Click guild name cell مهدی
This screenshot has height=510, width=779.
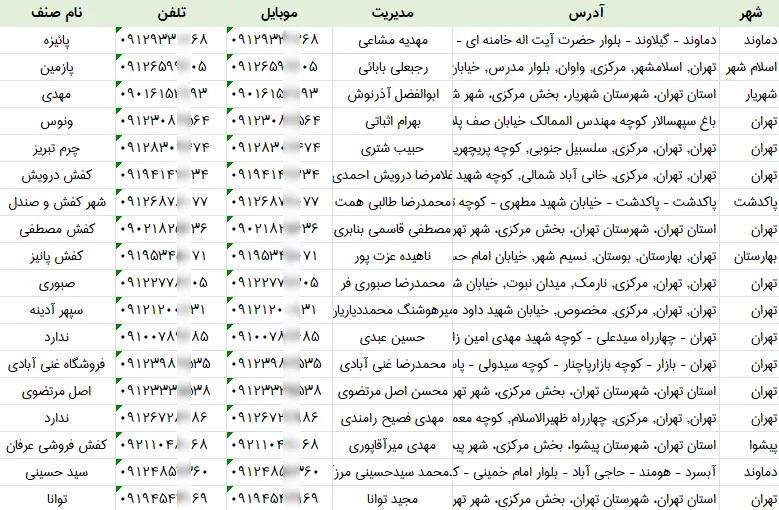(57, 94)
